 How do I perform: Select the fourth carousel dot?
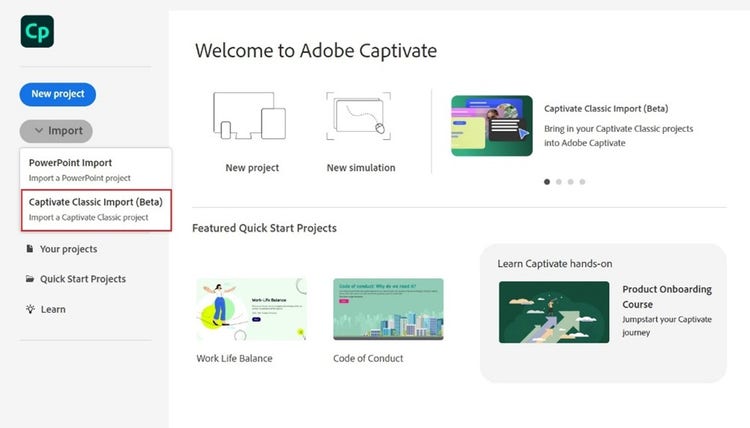point(582,182)
